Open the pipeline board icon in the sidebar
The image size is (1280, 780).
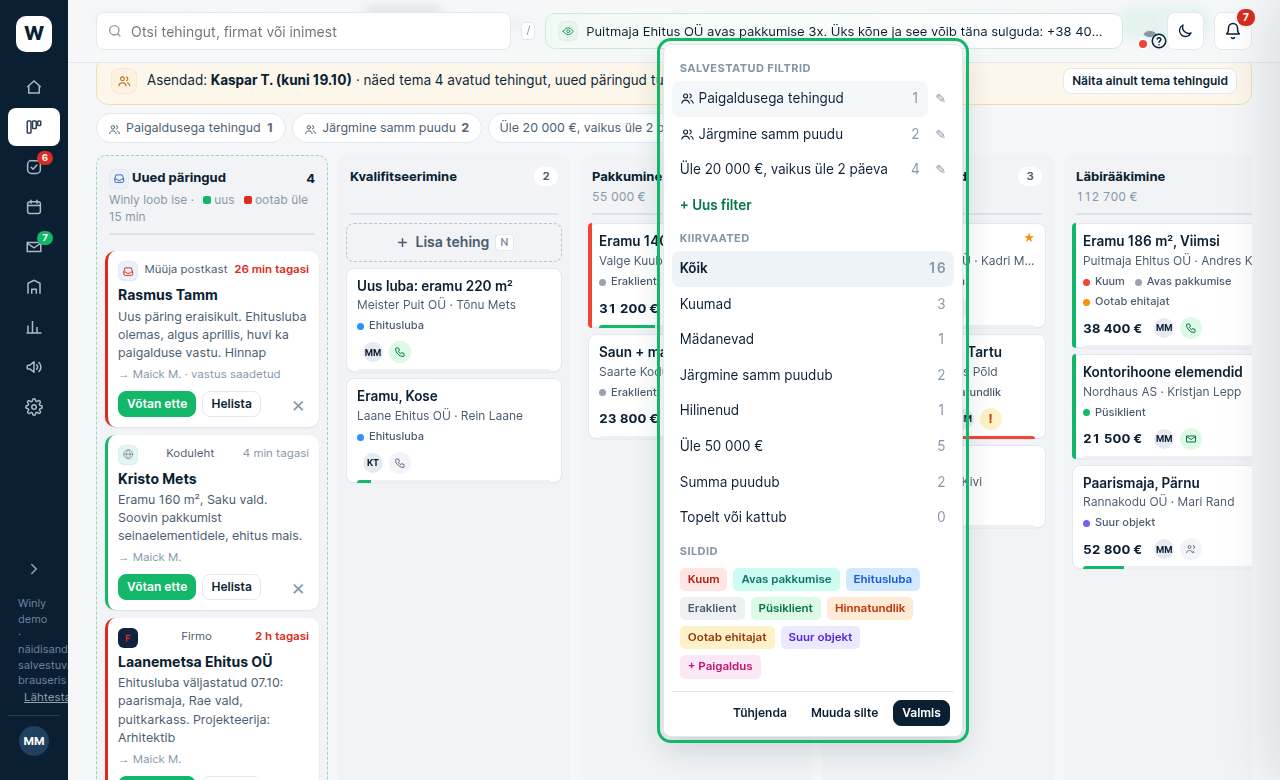(34, 127)
